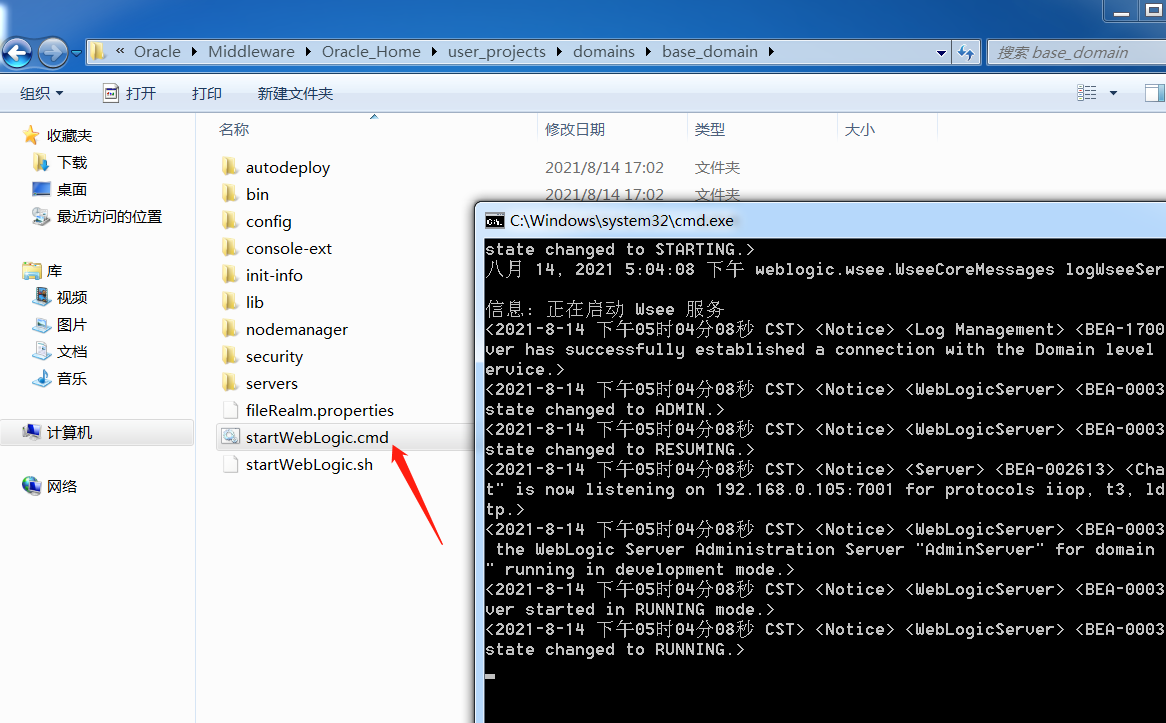Click the 打开 toolbar command
Viewport: 1166px width, 723px height.
pos(130,93)
